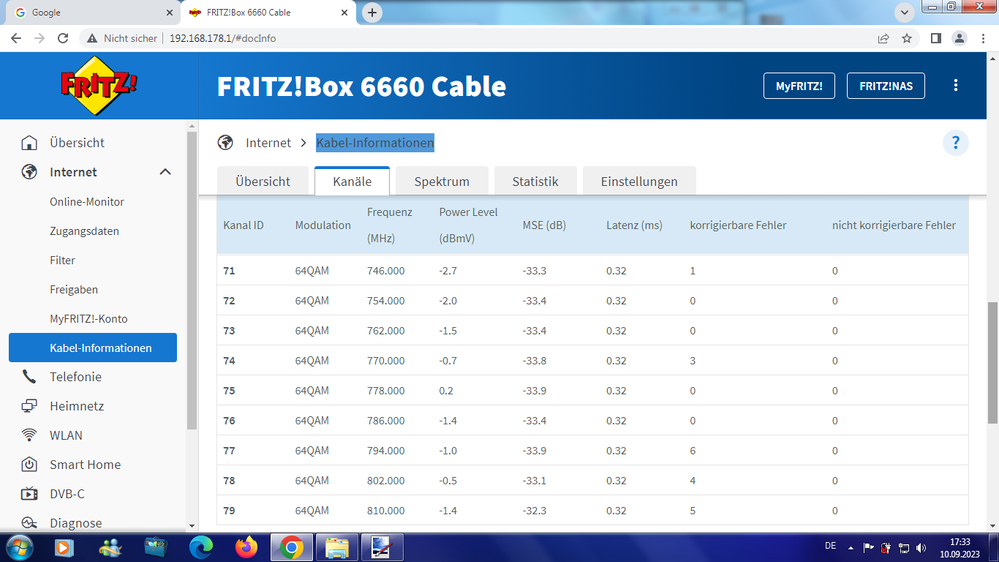This screenshot has height=562, width=999.
Task: Open Microsoft Edge from the taskbar
Action: click(x=201, y=547)
